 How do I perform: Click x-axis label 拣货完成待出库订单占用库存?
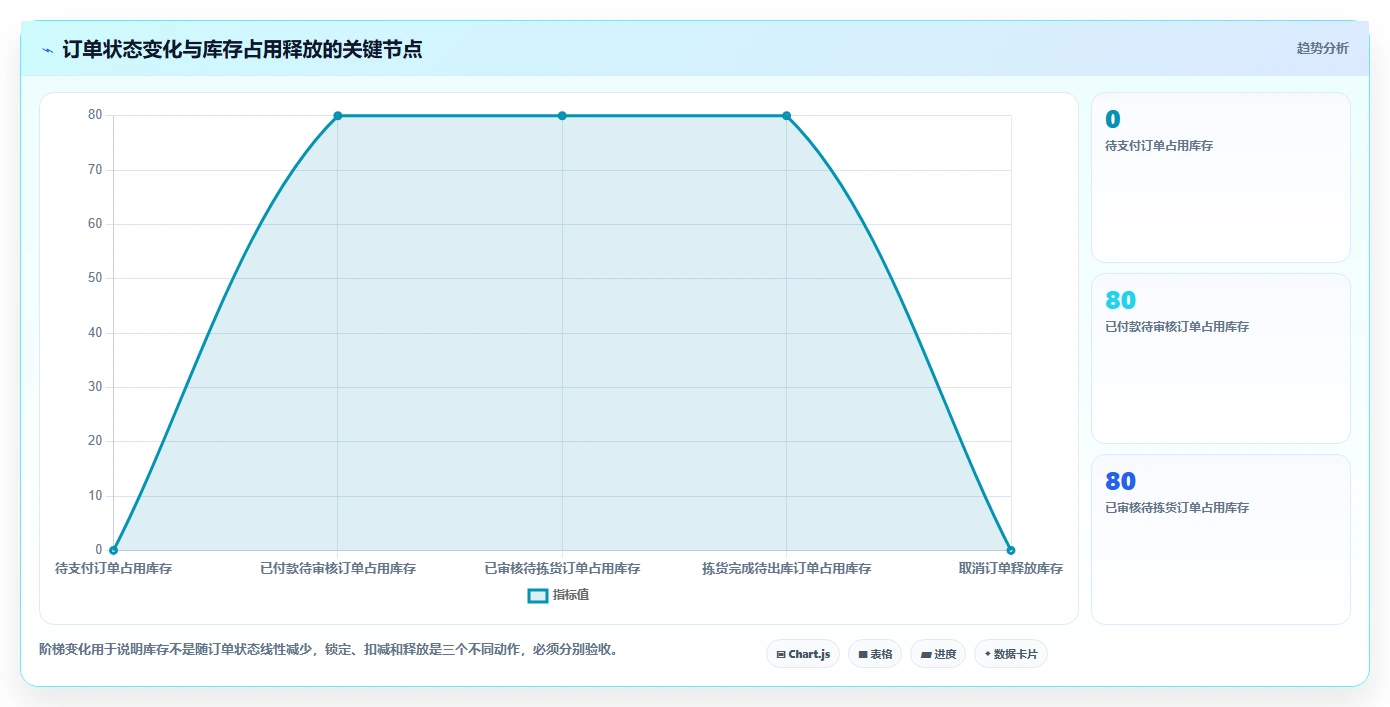click(787, 568)
